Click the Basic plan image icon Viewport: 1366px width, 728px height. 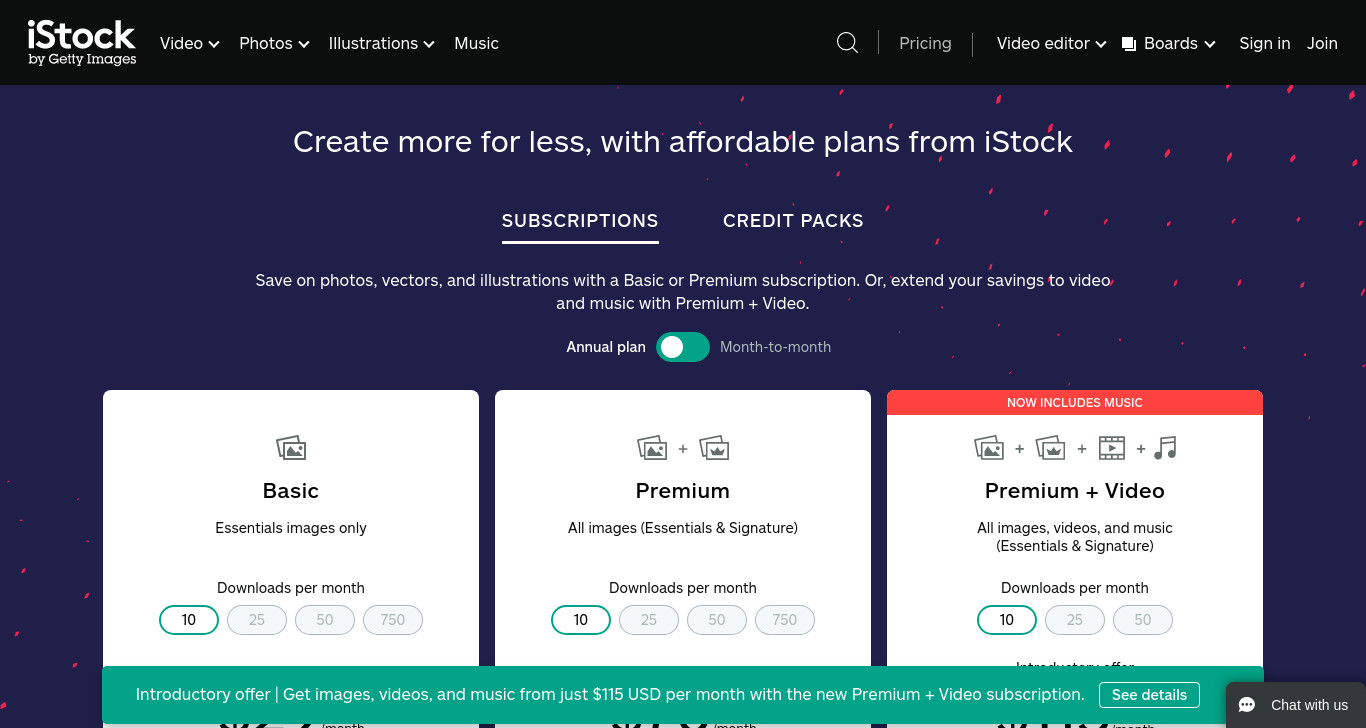[291, 447]
